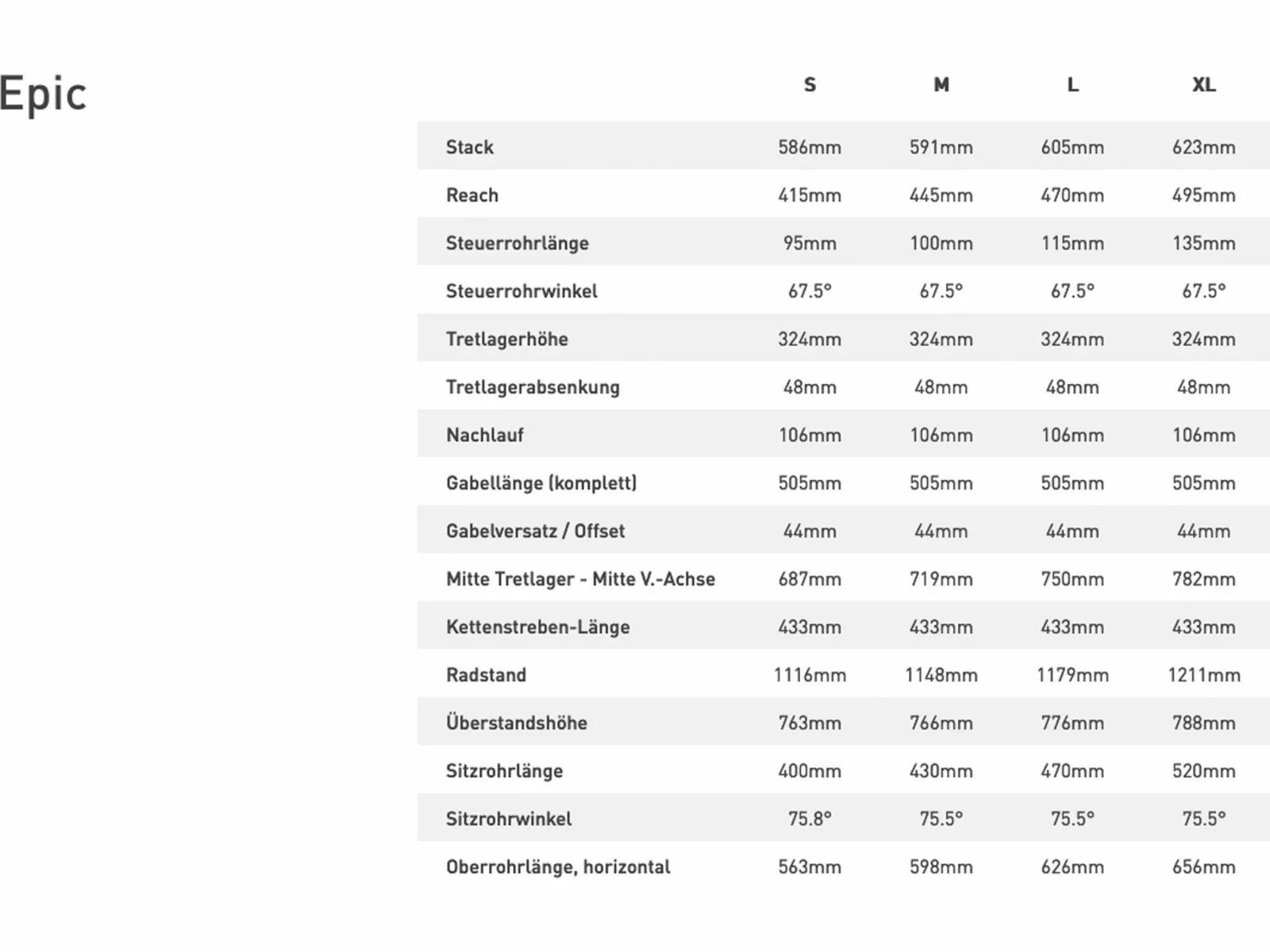This screenshot has height=952, width=1270.
Task: Click the 445mm Reach value for M
Action: pyautogui.click(x=941, y=195)
